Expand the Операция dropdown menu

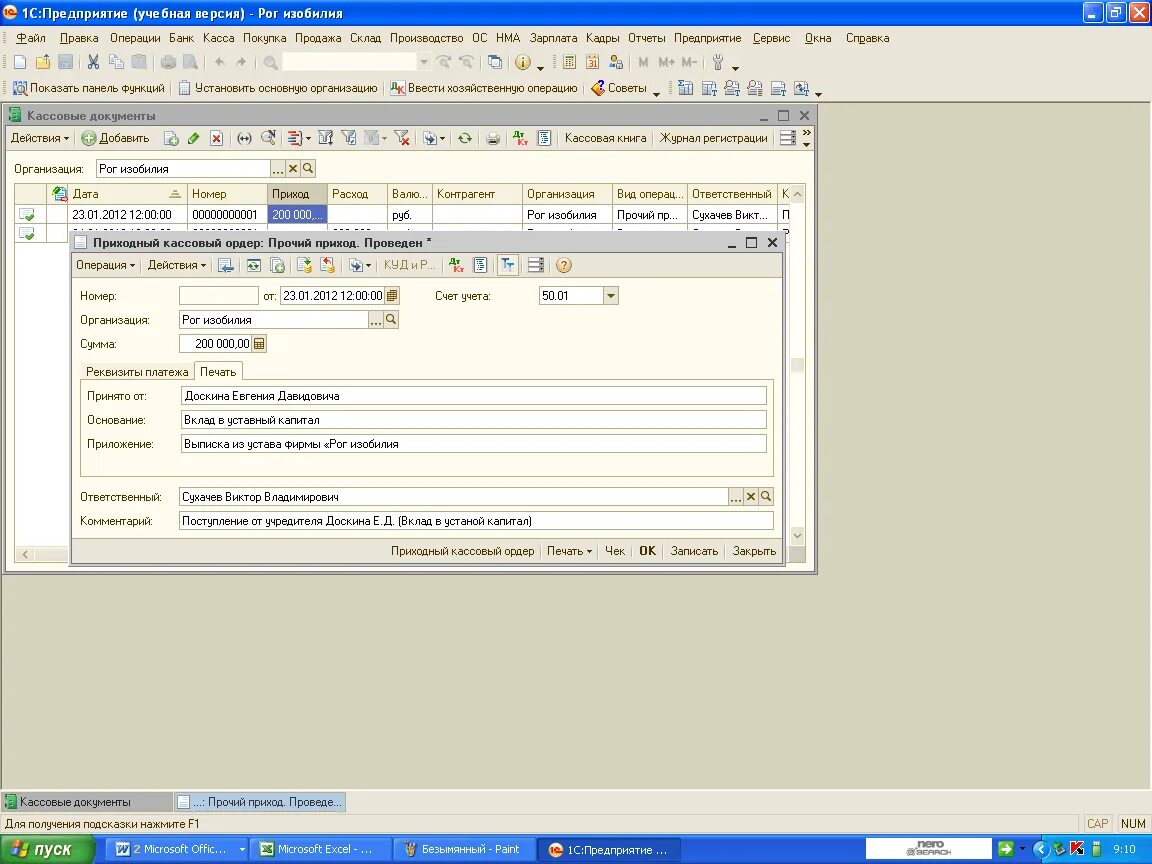[106, 265]
